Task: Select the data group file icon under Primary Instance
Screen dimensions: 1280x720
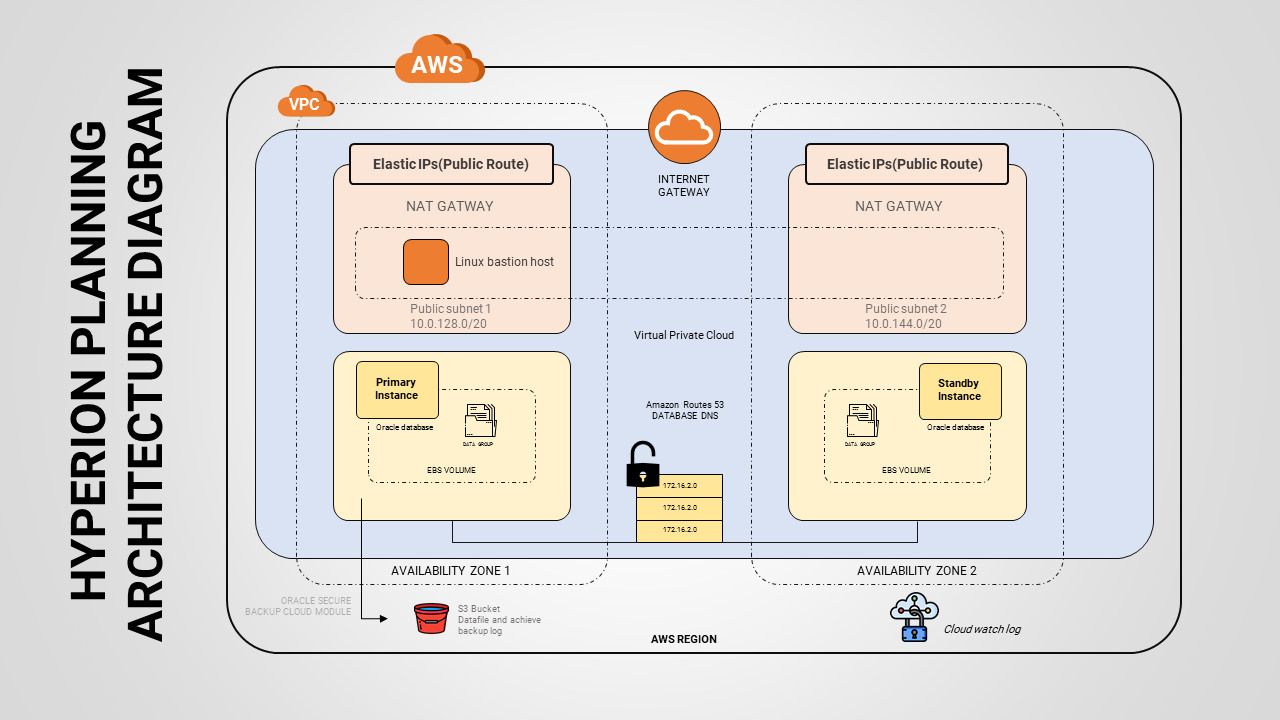Action: coord(479,421)
